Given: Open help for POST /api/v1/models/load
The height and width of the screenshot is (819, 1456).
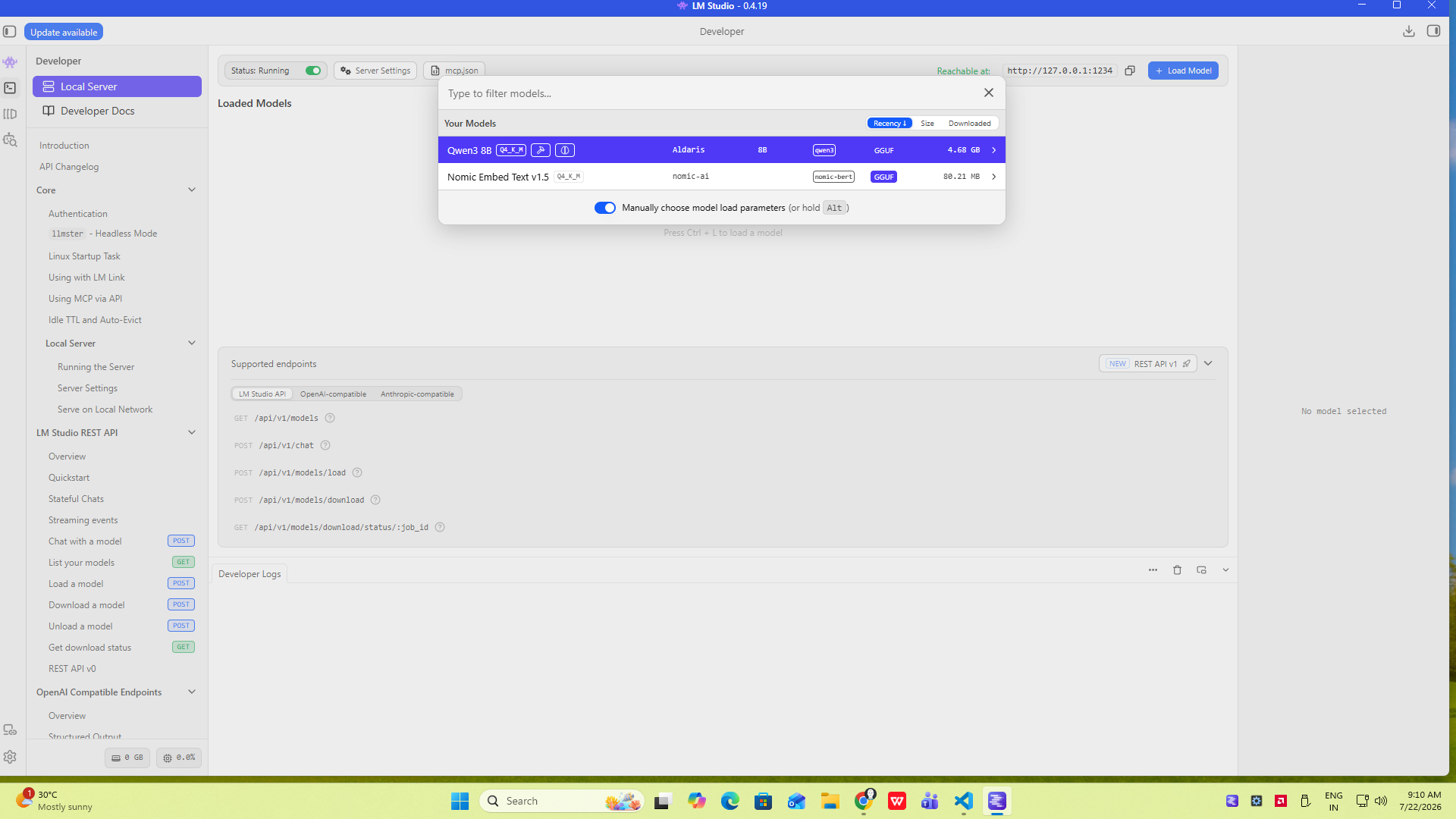Looking at the screenshot, I should pyautogui.click(x=357, y=472).
